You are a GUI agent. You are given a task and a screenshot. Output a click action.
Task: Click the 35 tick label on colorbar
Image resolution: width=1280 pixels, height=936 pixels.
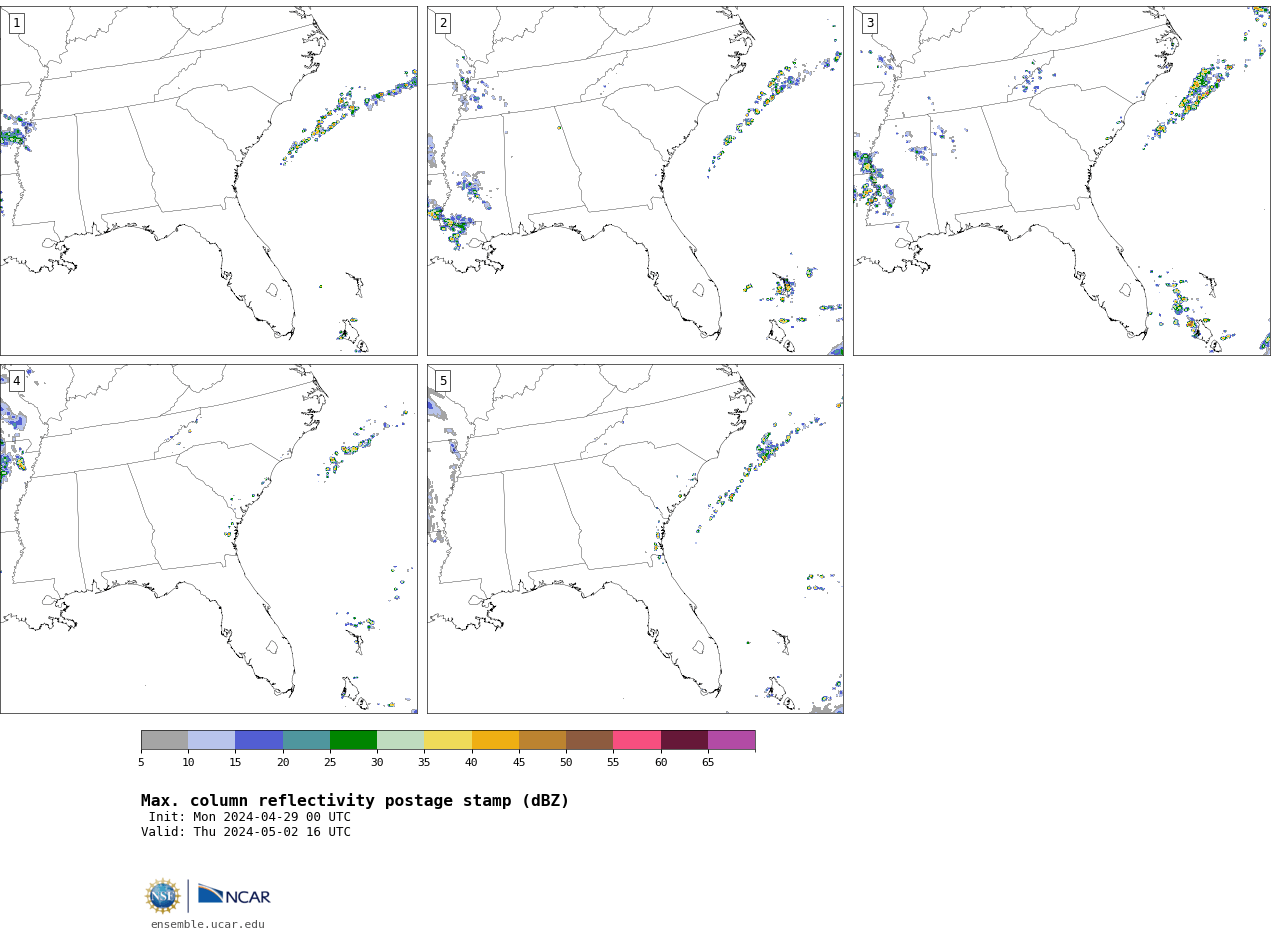coord(424,763)
